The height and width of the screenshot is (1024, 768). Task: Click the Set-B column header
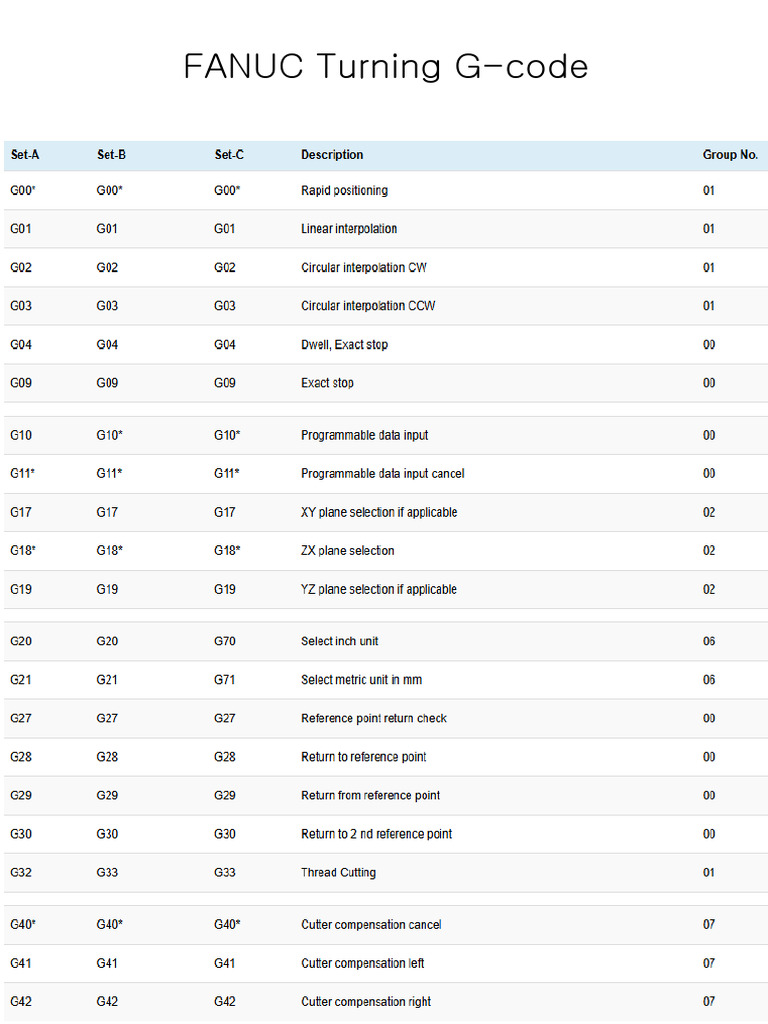click(111, 155)
